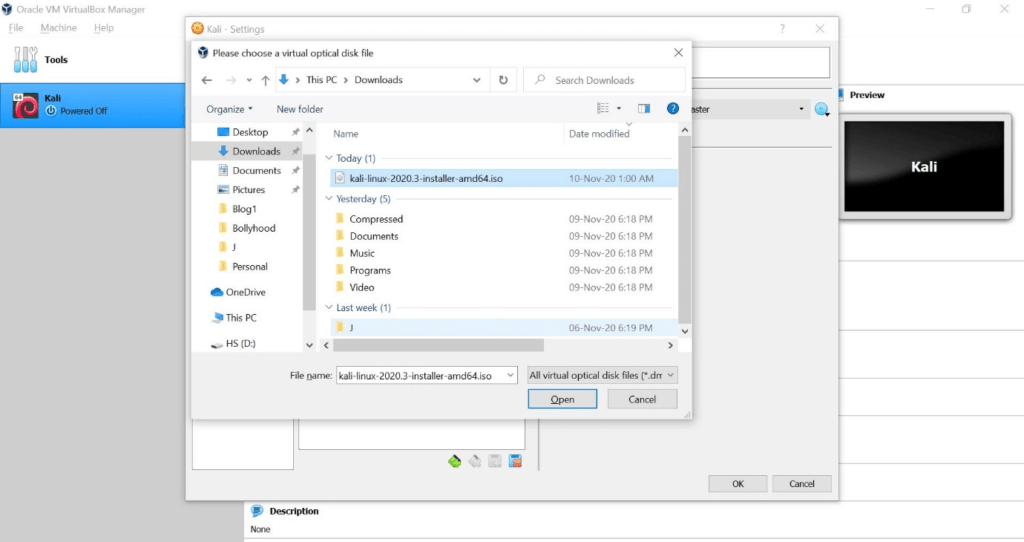1024x542 pixels.
Task: Select Documents in the navigation pane
Action: pos(256,170)
